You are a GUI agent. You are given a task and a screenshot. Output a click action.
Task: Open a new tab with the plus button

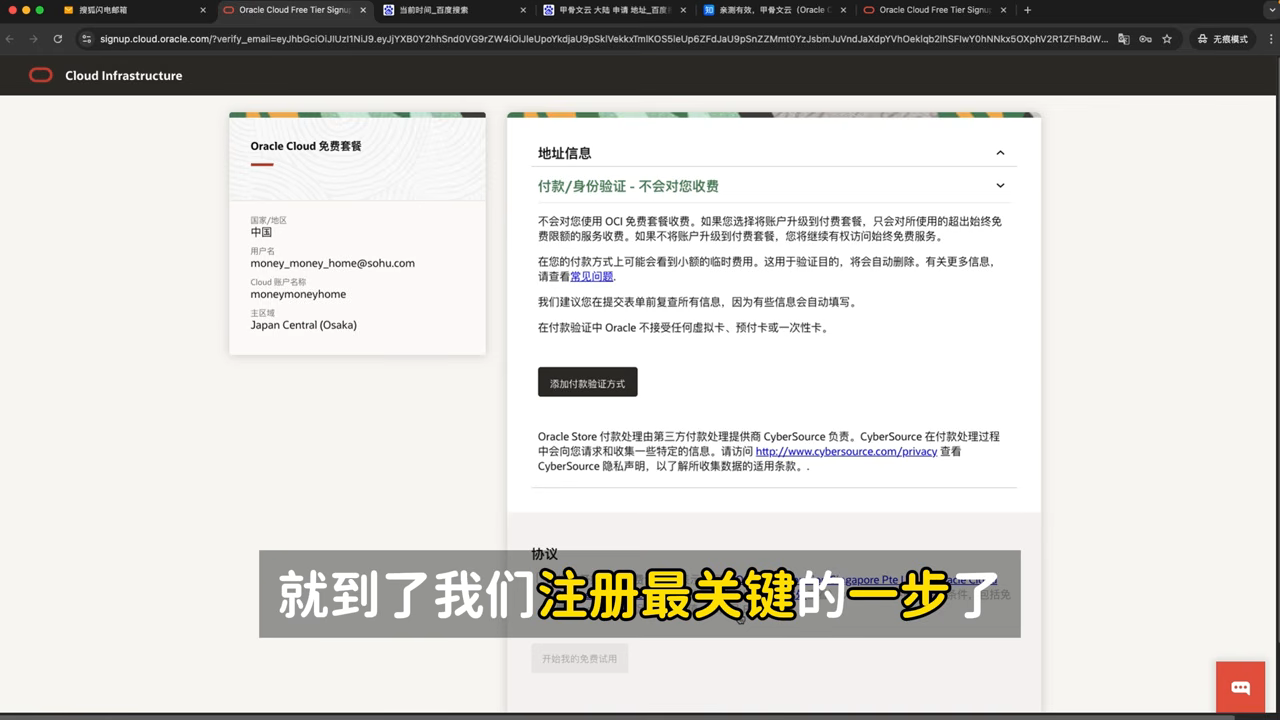(1027, 10)
